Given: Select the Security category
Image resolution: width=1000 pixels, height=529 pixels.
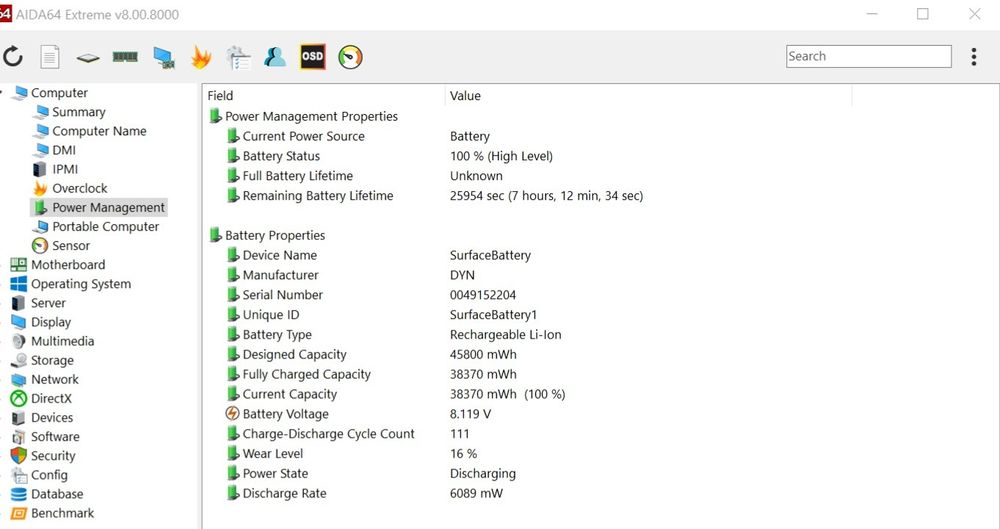Looking at the screenshot, I should click(x=54, y=456).
